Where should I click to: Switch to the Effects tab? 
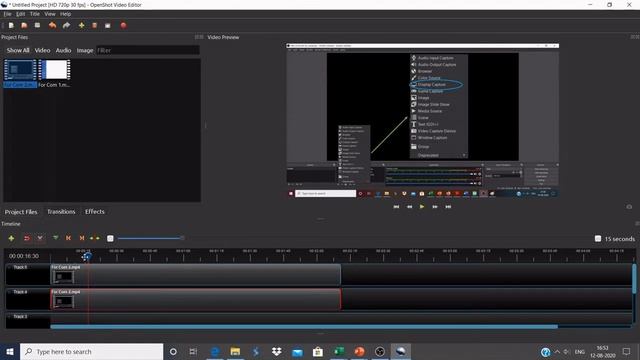point(95,211)
